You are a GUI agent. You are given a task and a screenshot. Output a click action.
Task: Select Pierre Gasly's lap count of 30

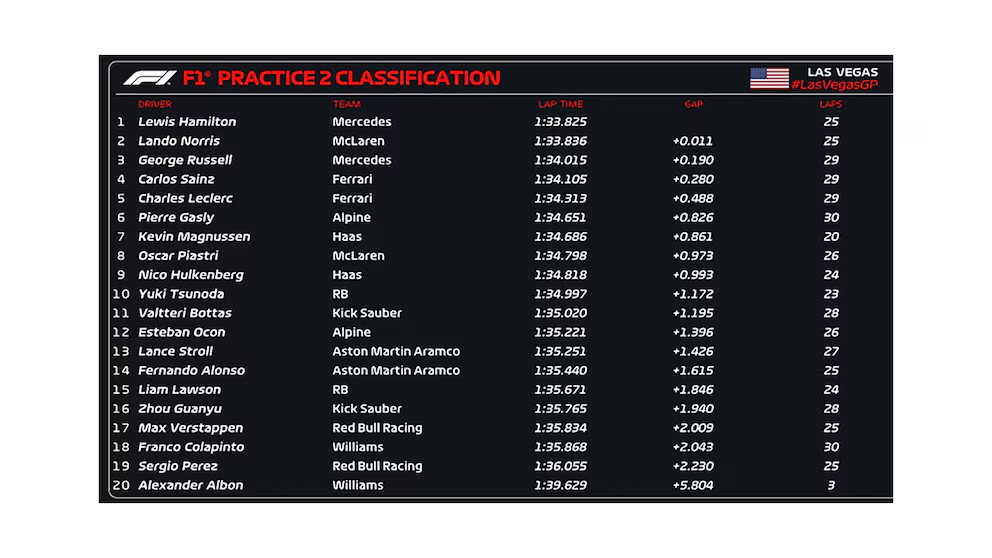pyautogui.click(x=831, y=218)
